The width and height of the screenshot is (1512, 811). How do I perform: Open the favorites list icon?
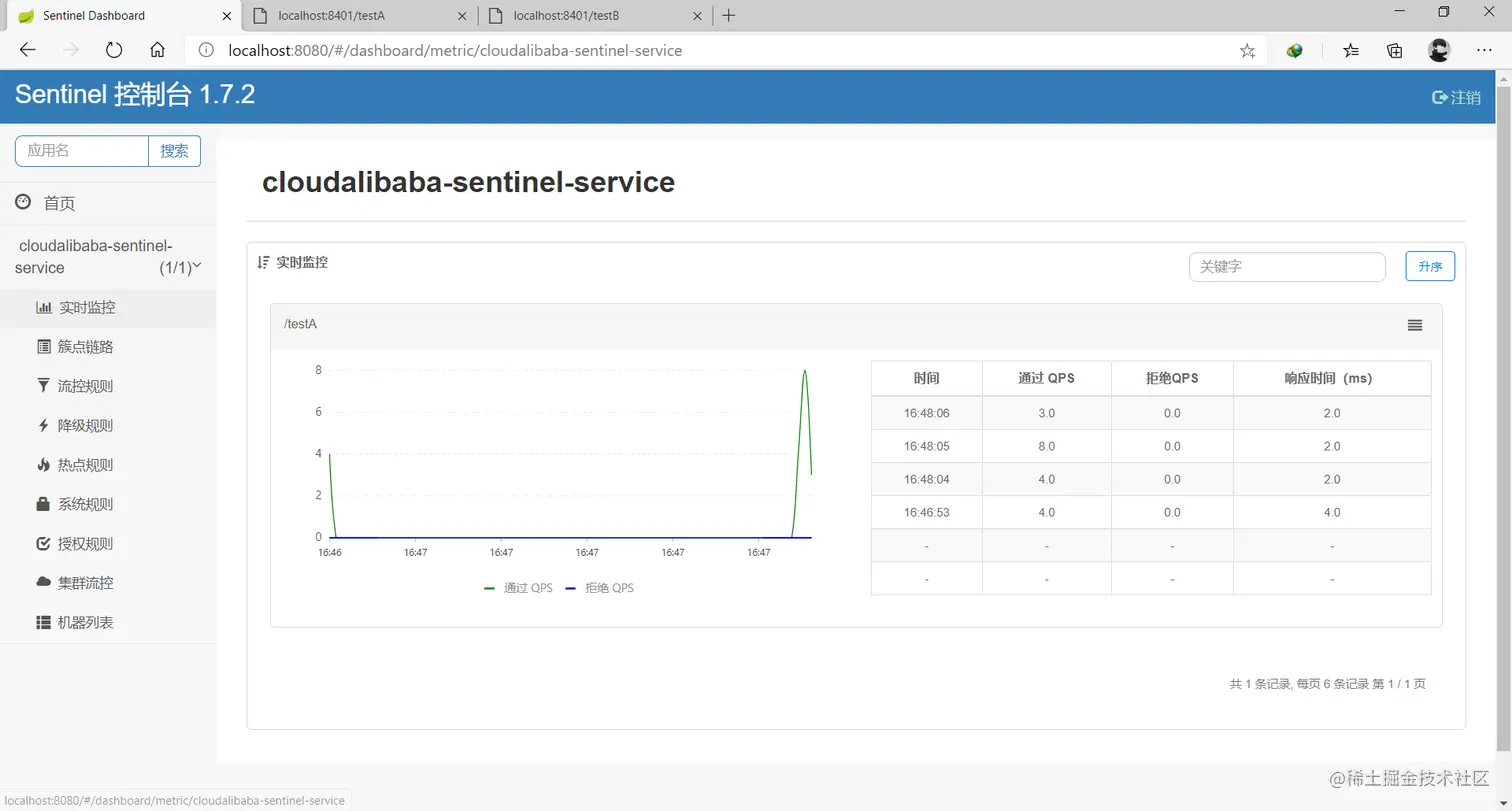point(1351,50)
